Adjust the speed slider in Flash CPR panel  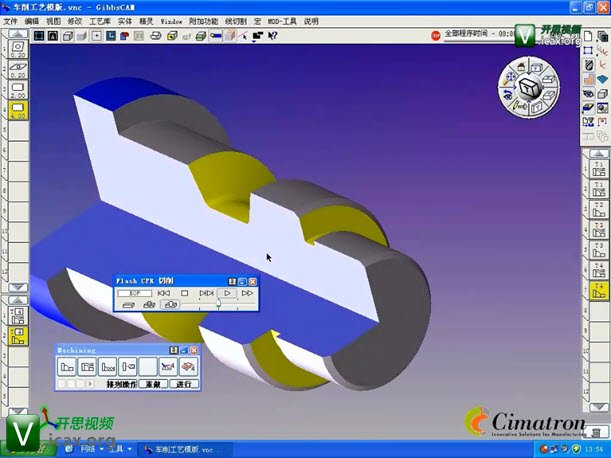219,304
